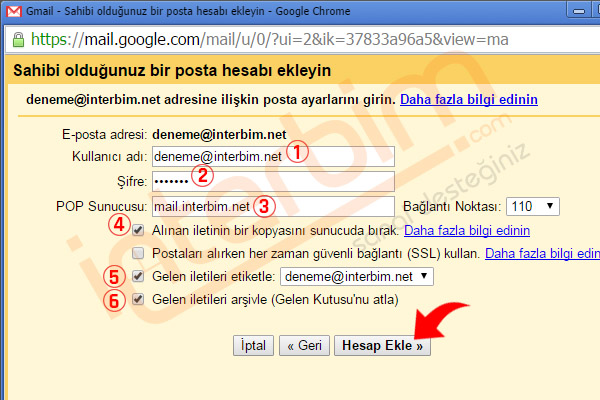This screenshot has height=400, width=600.
Task: Enable SSL güvenli bağlantı checkbox
Action: point(138,253)
